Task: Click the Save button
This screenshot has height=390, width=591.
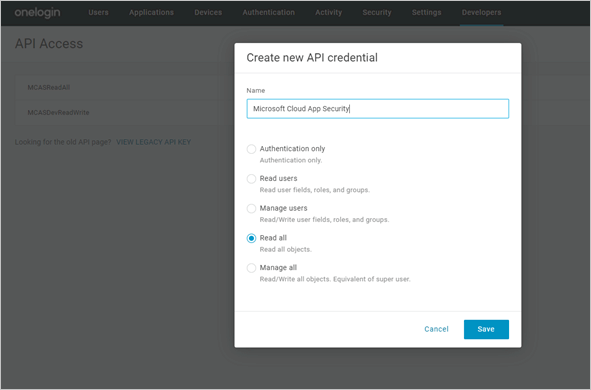Action: (486, 329)
